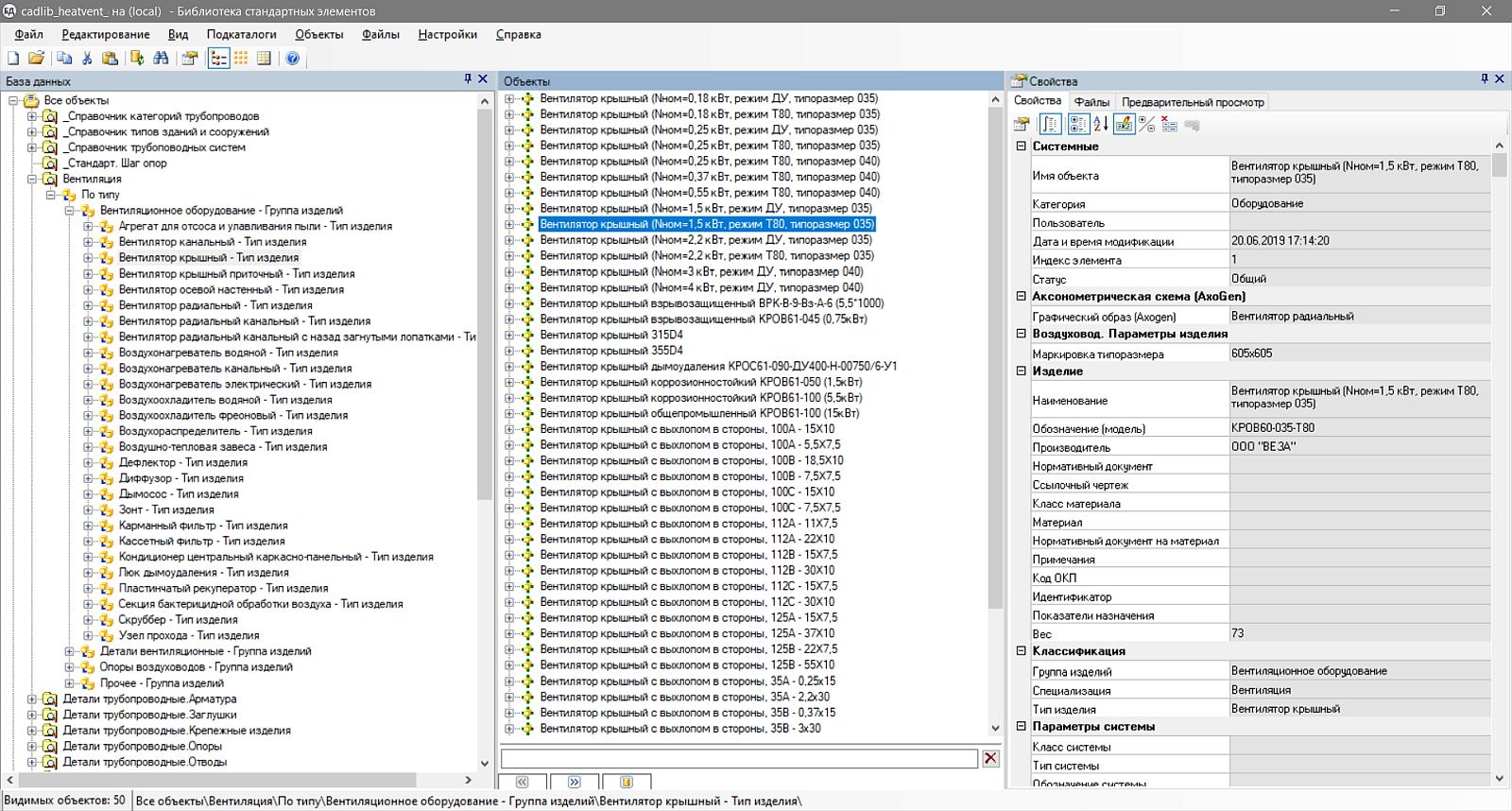The height and width of the screenshot is (811, 1512).
Task: Open search with the binoculars icon
Action: 161,59
